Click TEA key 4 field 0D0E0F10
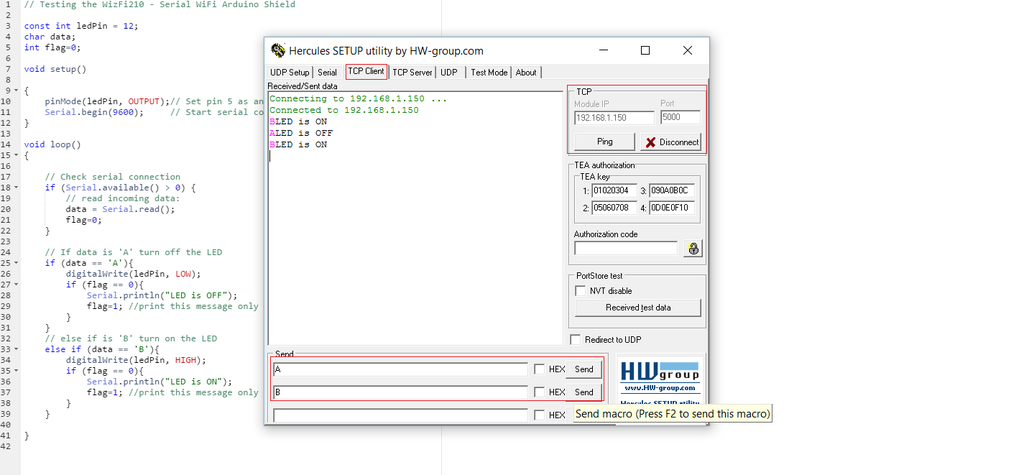 pyautogui.click(x=672, y=208)
